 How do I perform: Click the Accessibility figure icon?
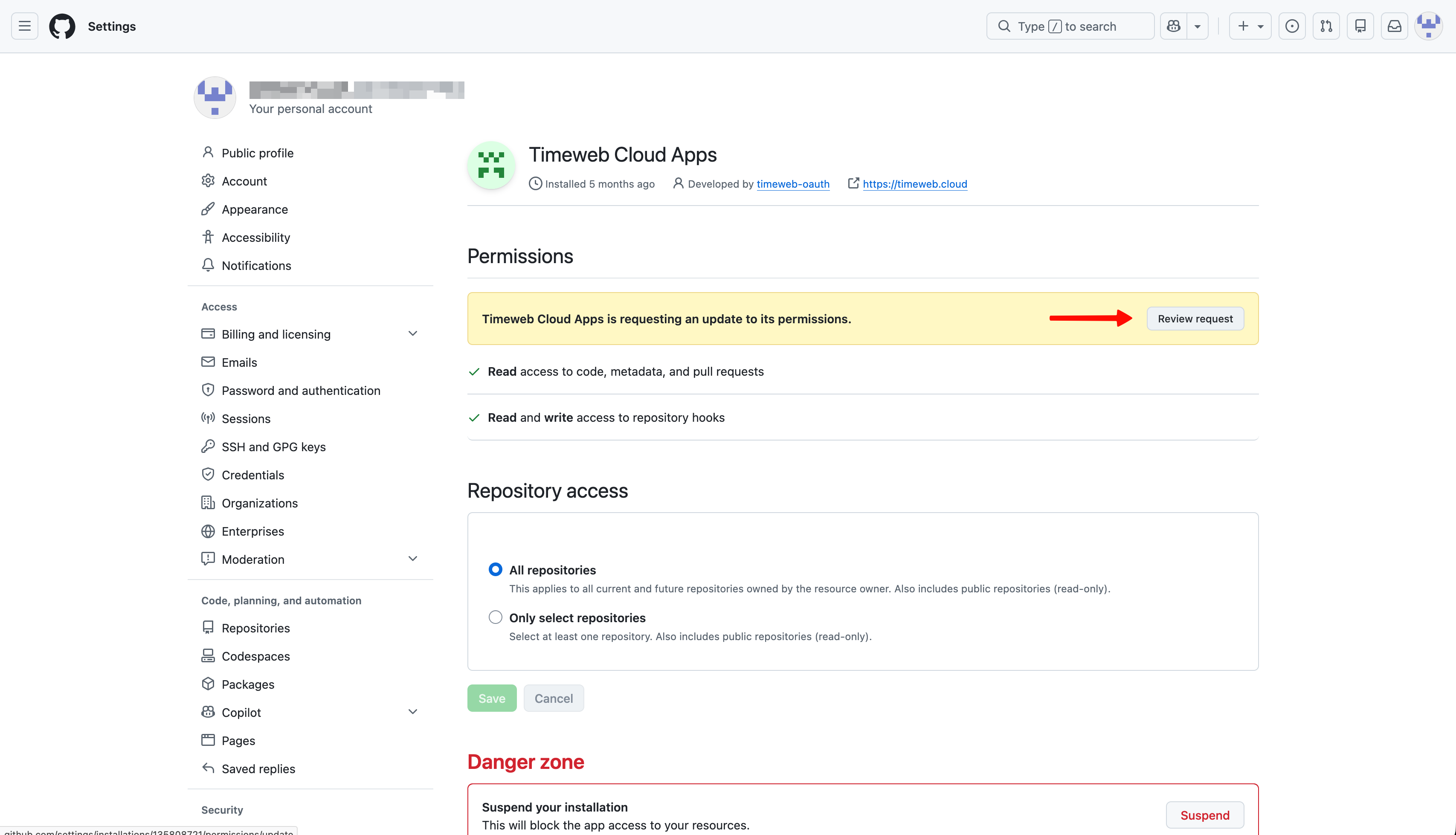(x=208, y=237)
